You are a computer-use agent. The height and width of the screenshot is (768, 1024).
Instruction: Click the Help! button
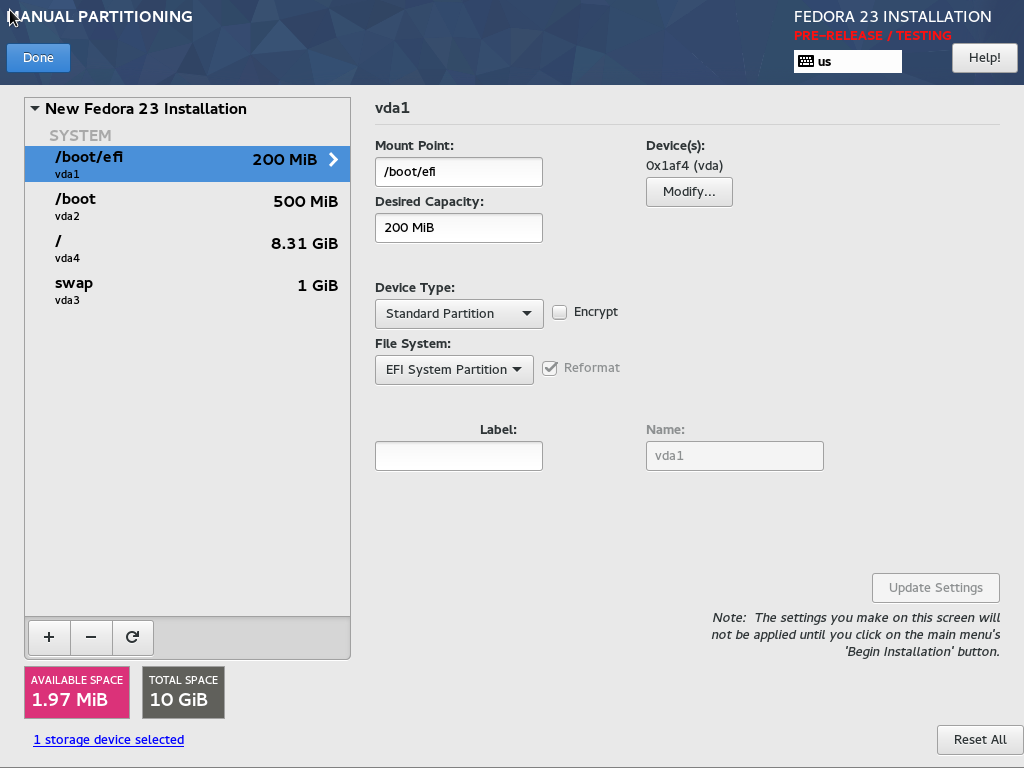984,57
